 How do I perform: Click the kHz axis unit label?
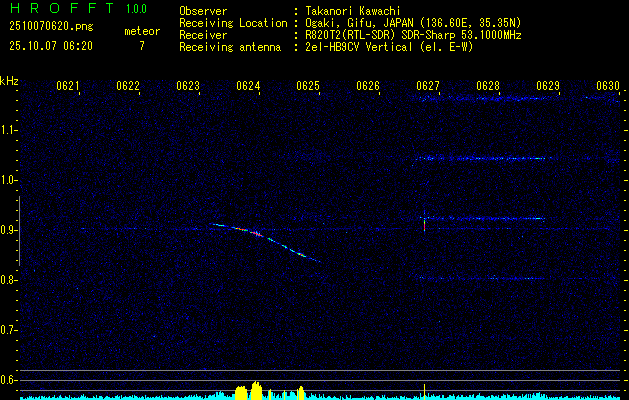[x=9, y=81]
